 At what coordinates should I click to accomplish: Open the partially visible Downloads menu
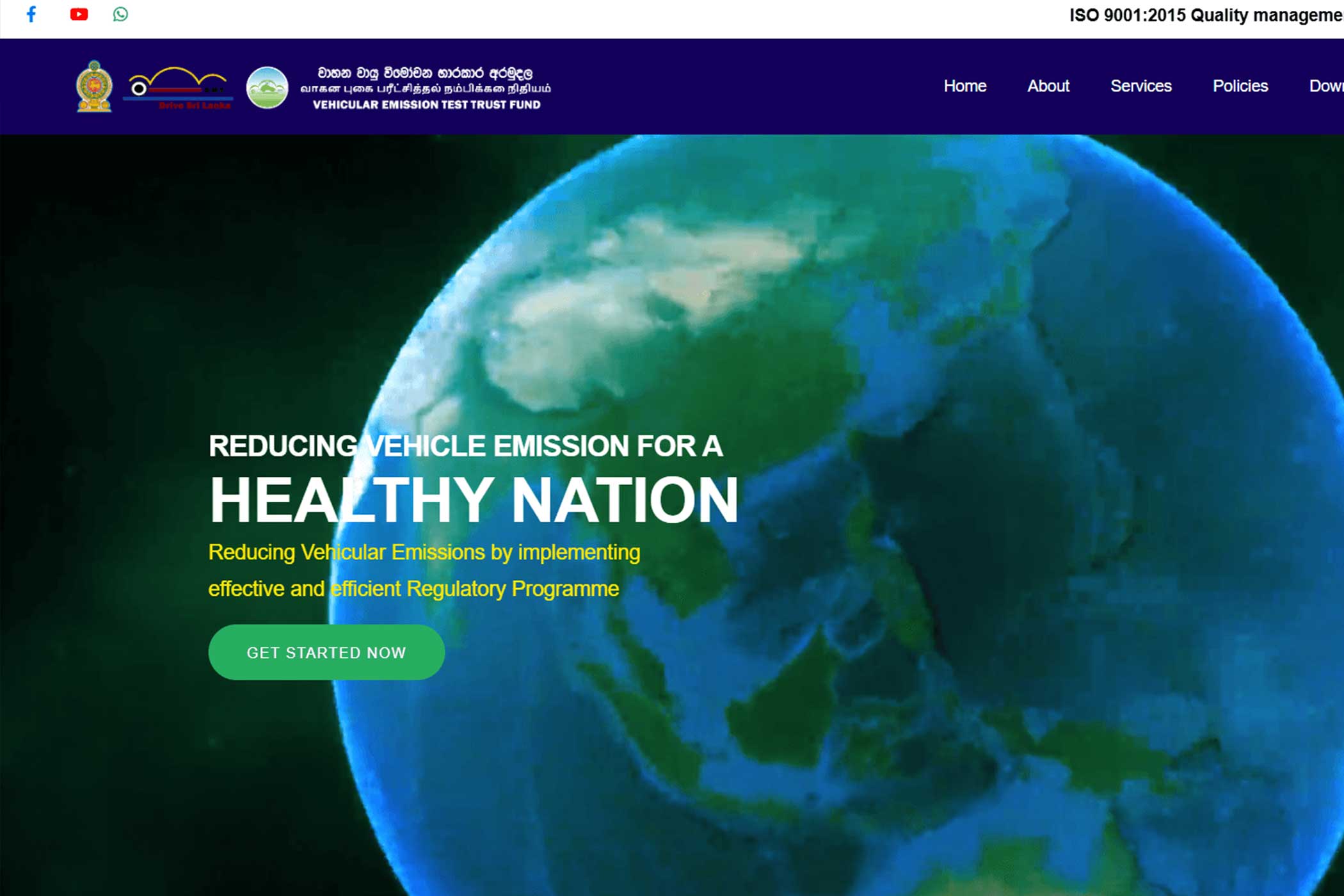pyautogui.click(x=1325, y=86)
